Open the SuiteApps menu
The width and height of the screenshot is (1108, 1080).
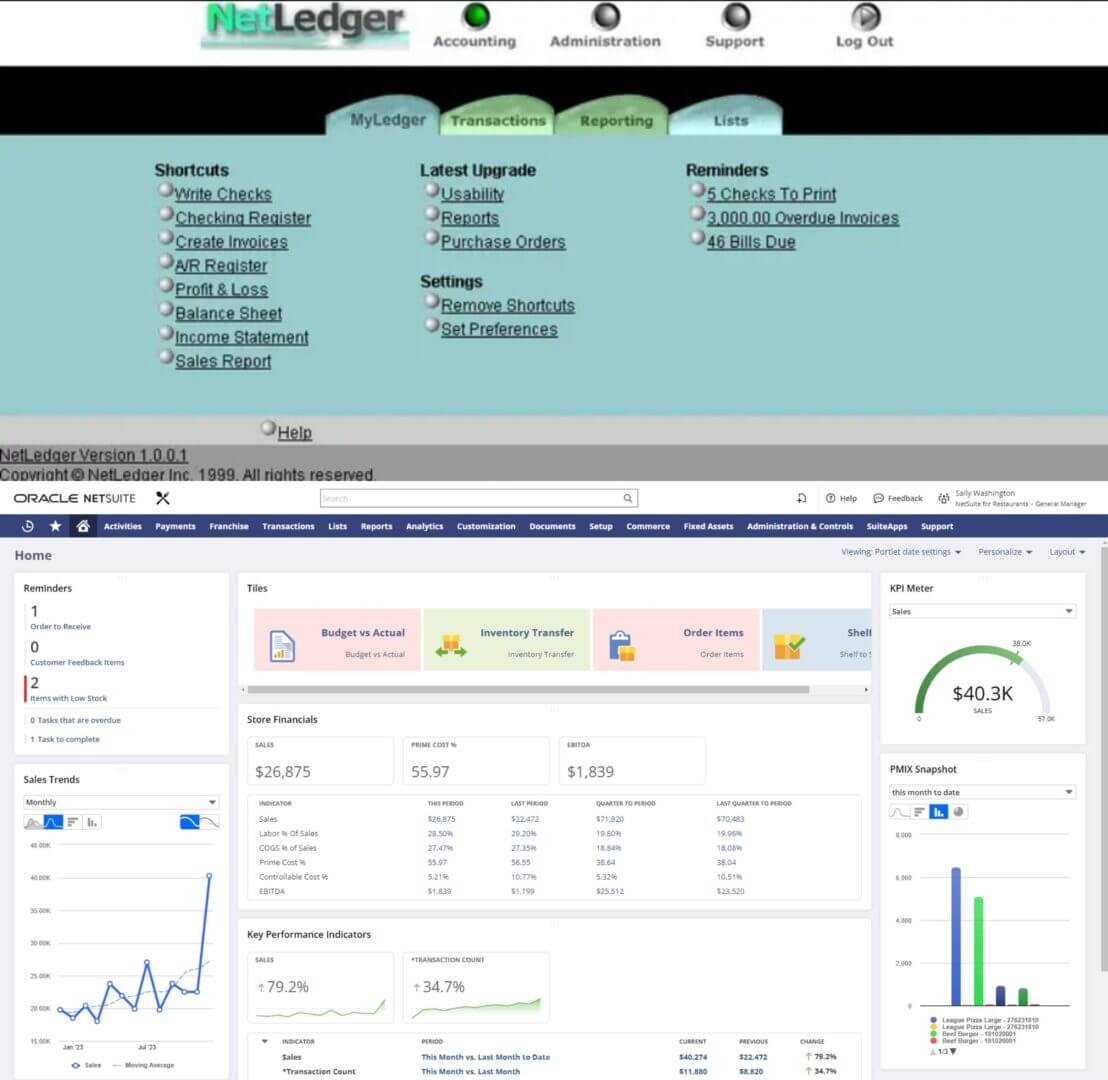pos(886,527)
